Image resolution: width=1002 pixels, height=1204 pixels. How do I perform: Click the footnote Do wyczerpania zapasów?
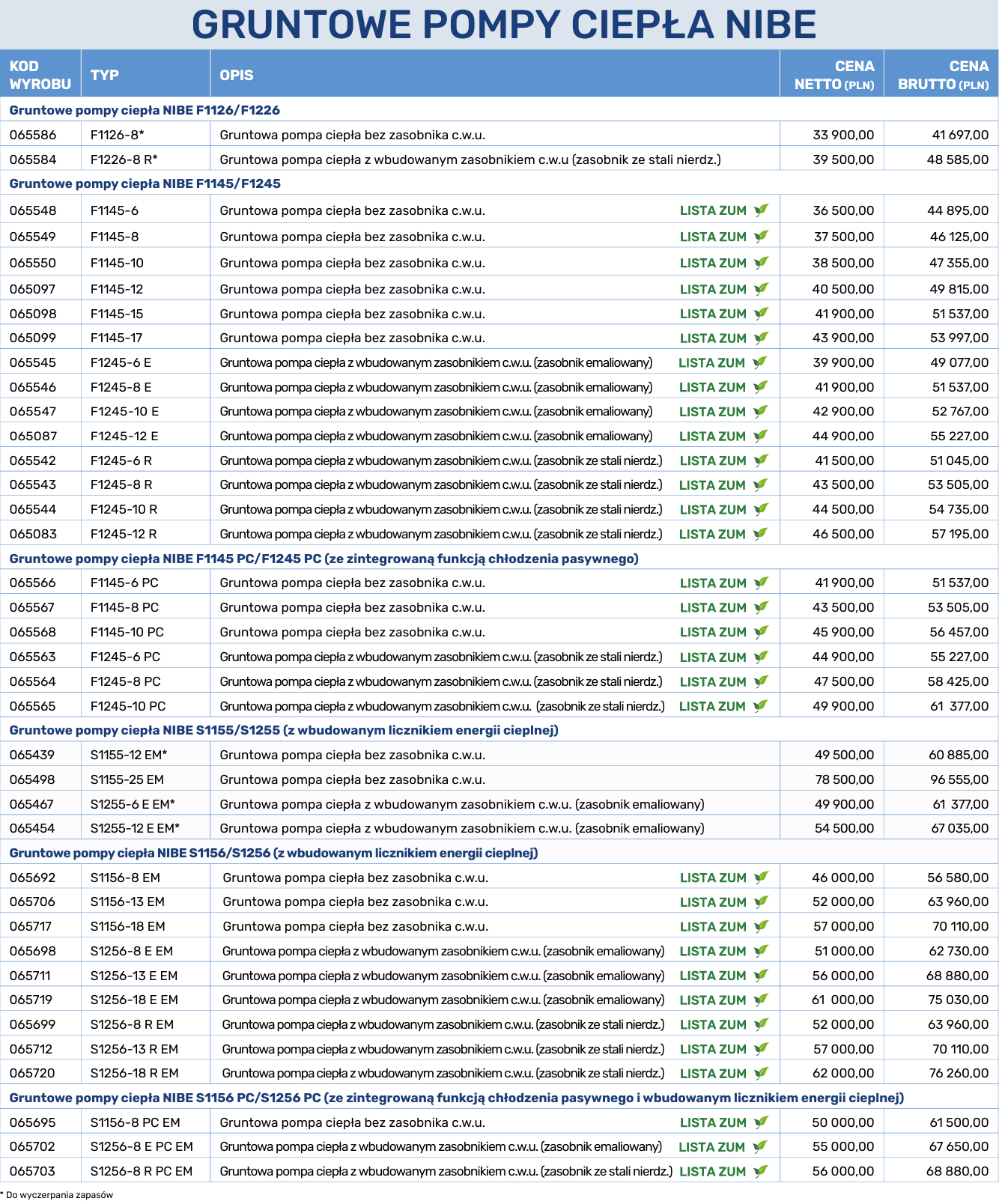pyautogui.click(x=57, y=1195)
